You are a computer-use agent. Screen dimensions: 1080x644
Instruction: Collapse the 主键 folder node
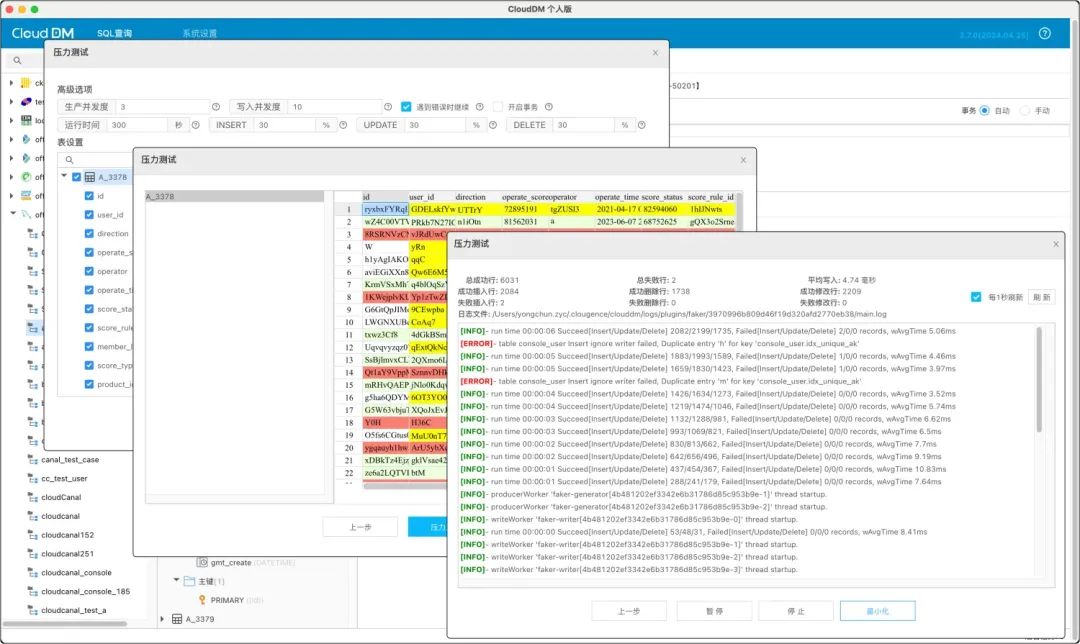pyautogui.click(x=176, y=581)
